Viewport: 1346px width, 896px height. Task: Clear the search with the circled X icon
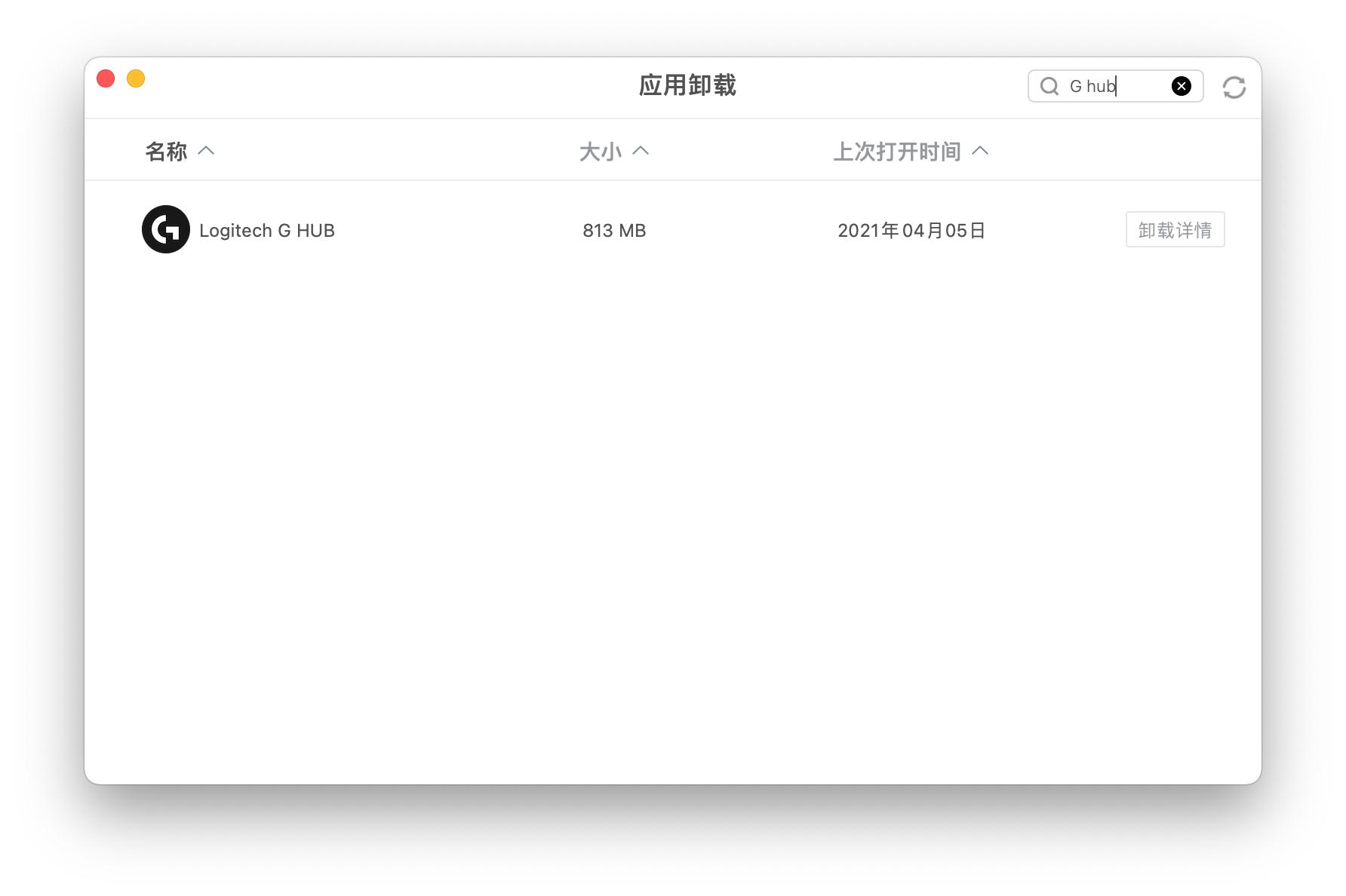1181,86
